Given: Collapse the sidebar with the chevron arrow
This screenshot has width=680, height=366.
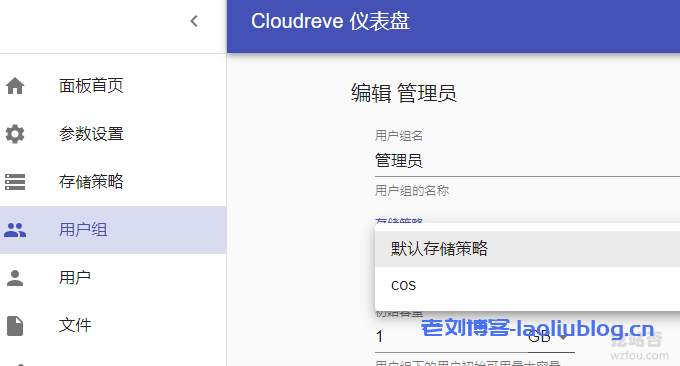Looking at the screenshot, I should (x=194, y=21).
